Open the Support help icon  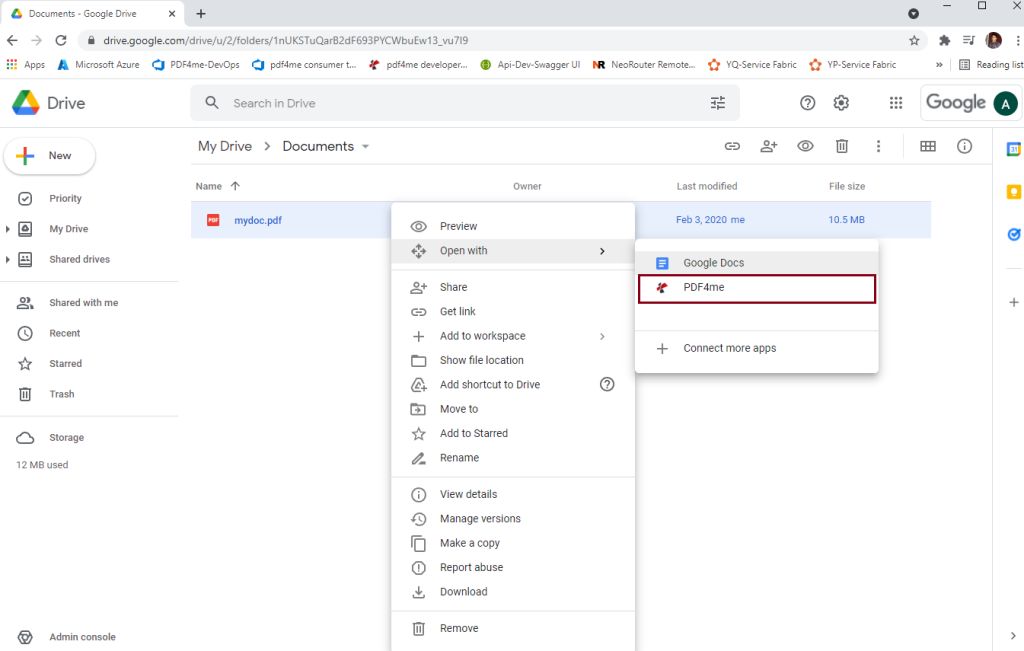coord(807,103)
